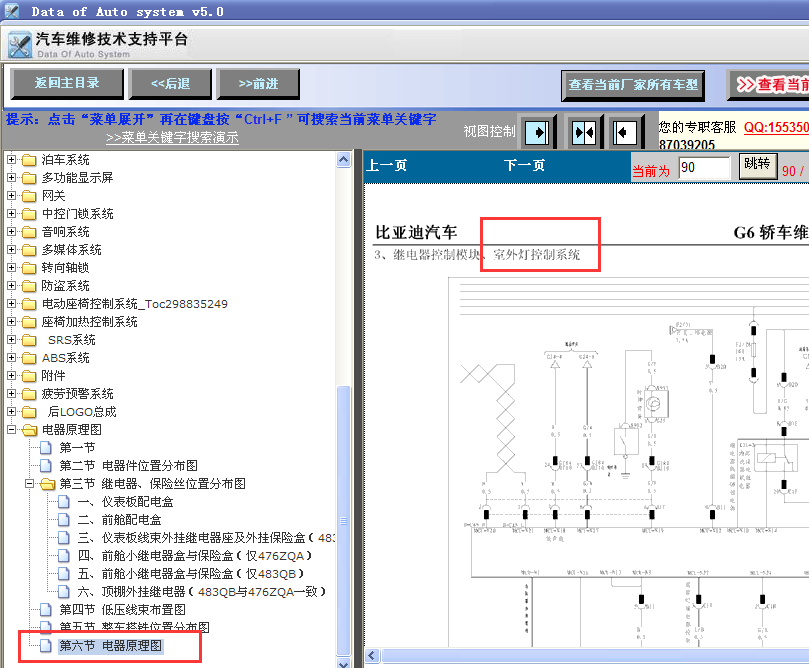Viewport: 809px width, 668px height.
Task: Click the center-collapse view control icon
Action: [584, 133]
